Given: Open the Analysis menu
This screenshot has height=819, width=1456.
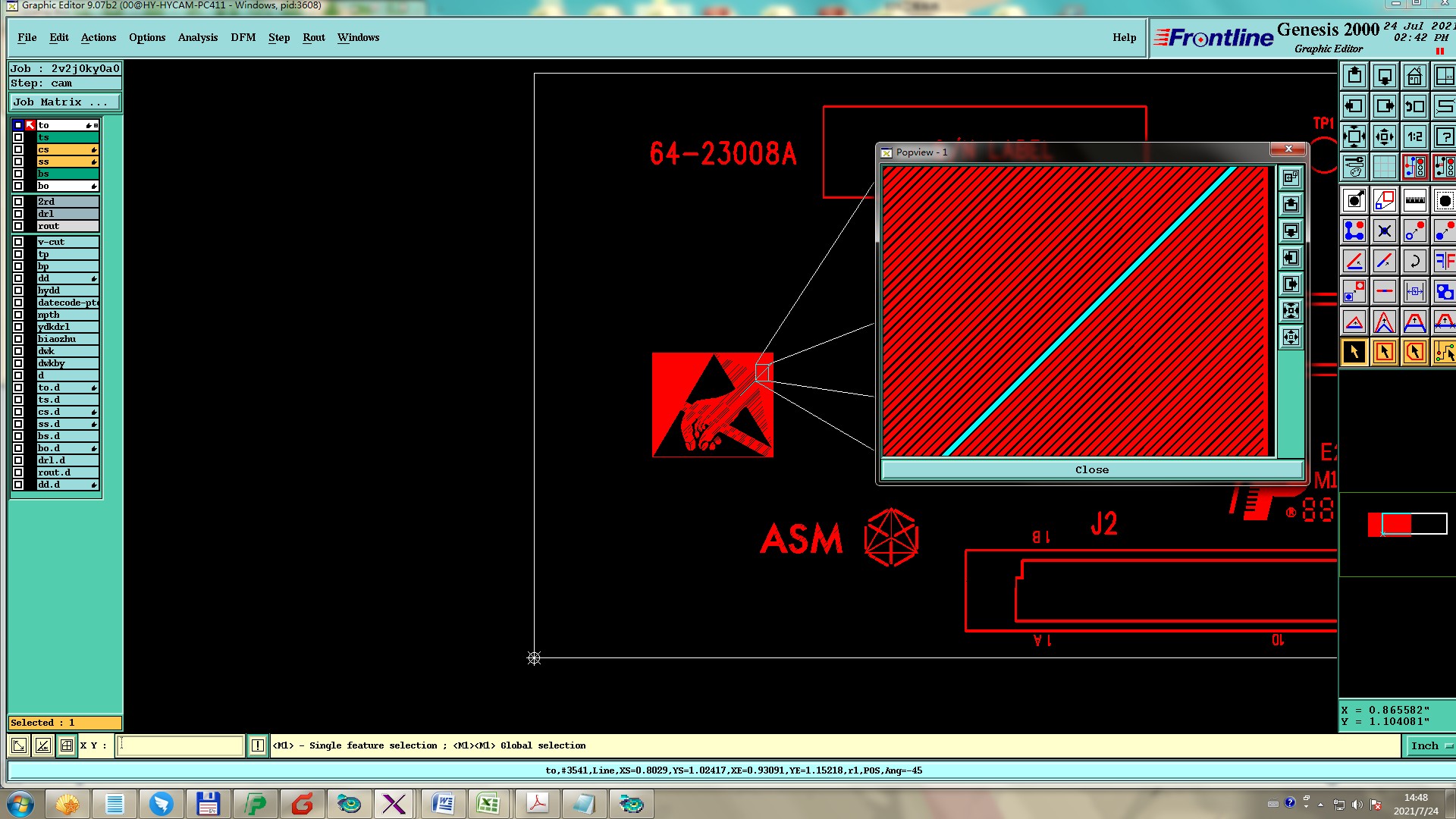Looking at the screenshot, I should tap(197, 37).
